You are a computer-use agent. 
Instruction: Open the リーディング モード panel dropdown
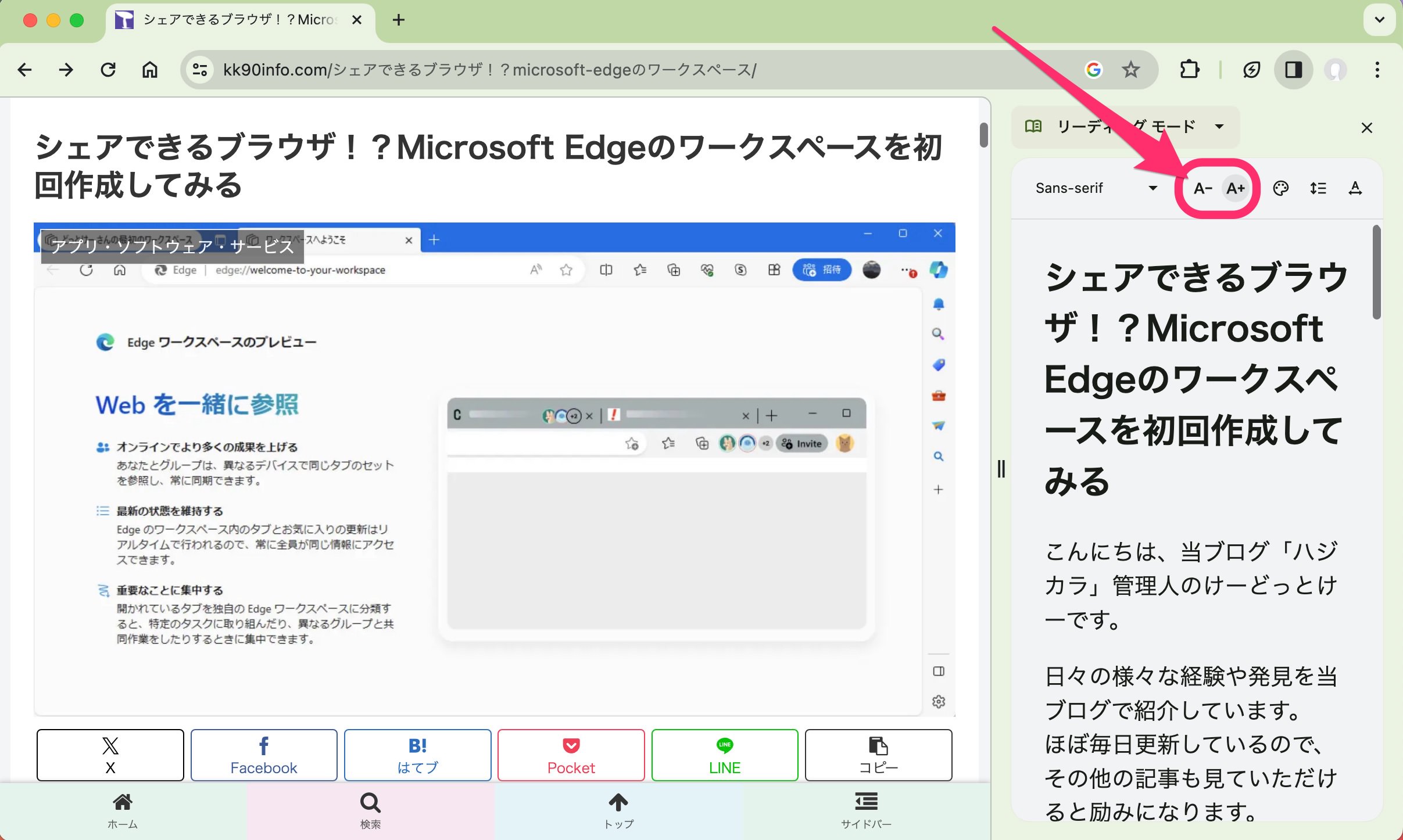tap(1125, 127)
